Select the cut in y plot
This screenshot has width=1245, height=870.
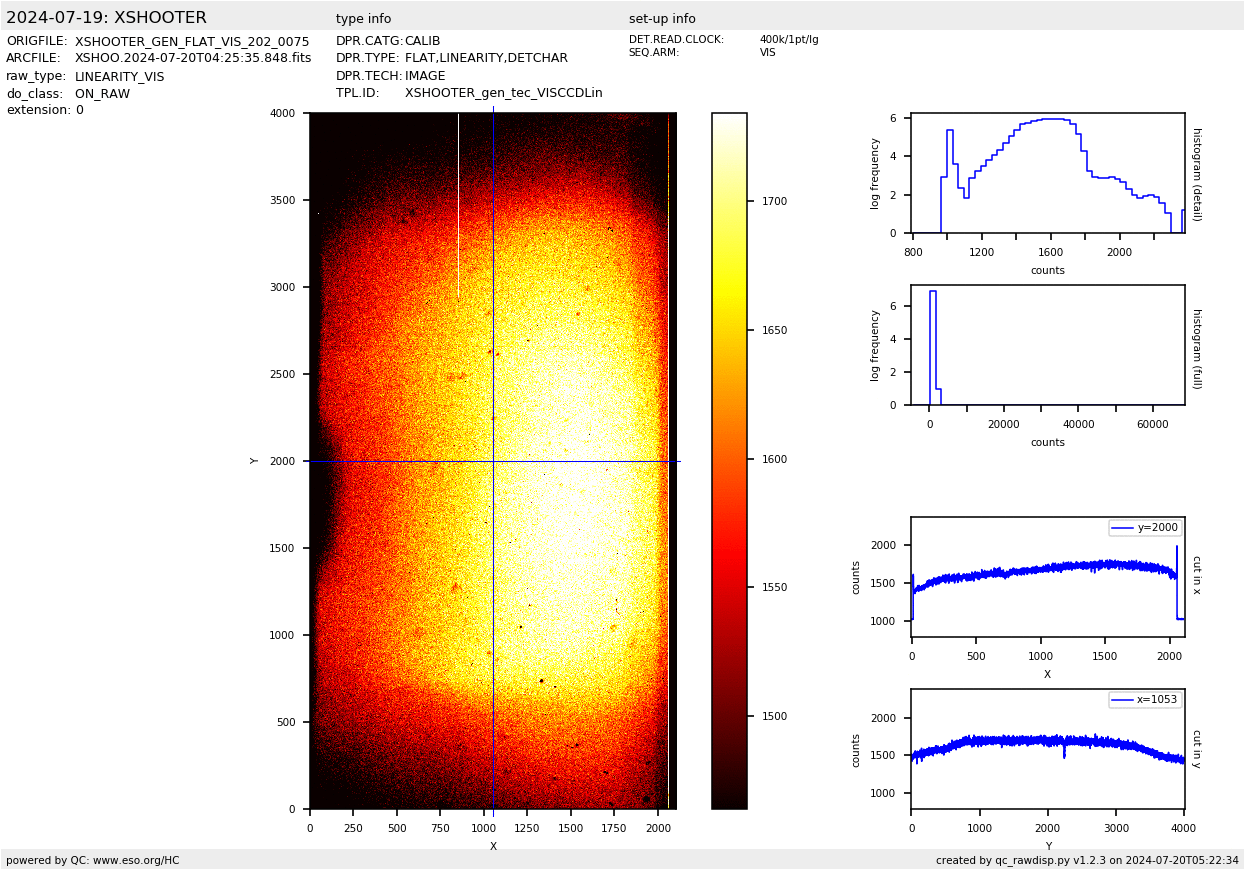1047,749
